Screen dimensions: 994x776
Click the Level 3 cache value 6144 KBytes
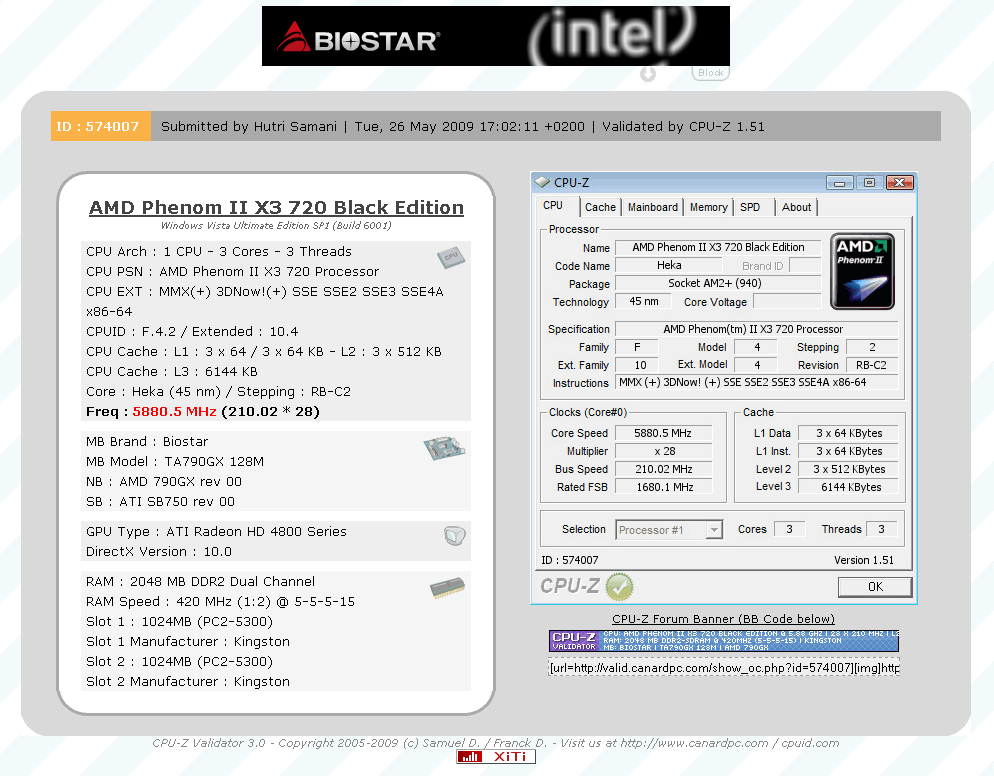click(x=848, y=487)
